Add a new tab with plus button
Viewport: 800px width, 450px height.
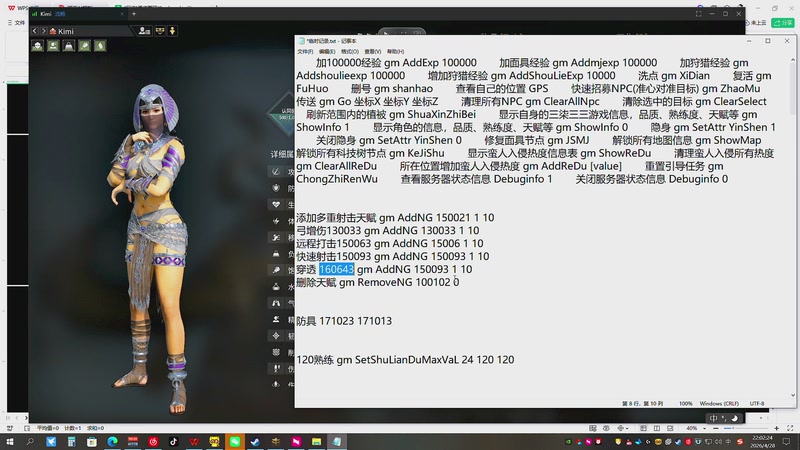tap(134, 14)
